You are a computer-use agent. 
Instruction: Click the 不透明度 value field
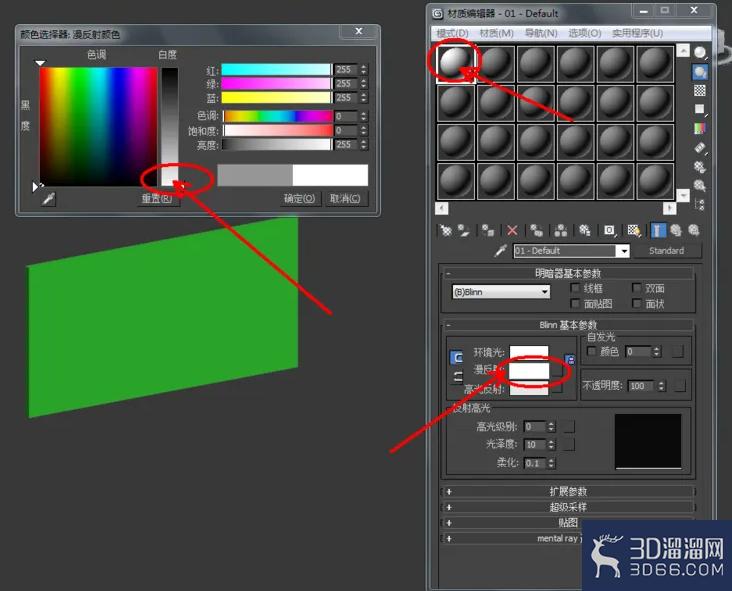642,386
